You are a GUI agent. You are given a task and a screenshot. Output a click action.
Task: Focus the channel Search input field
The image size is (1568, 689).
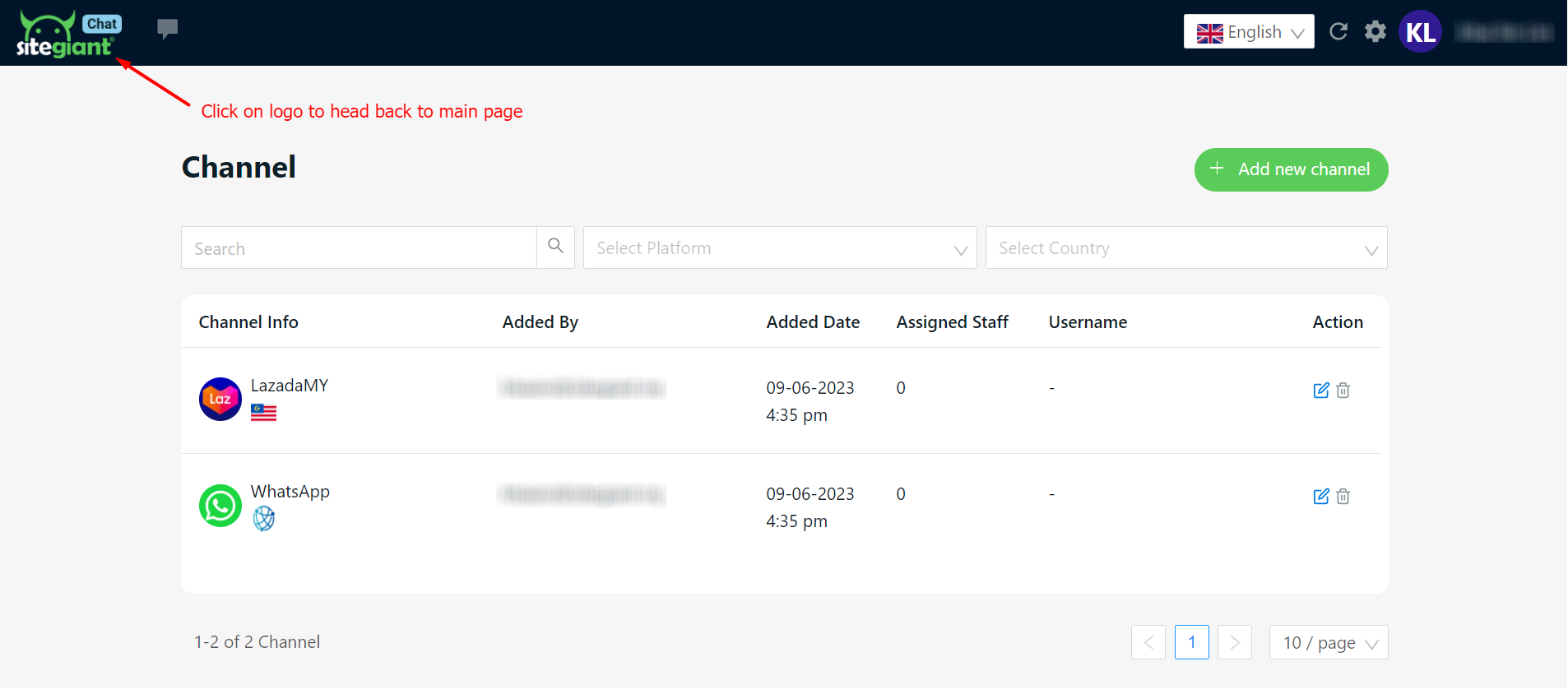(359, 248)
